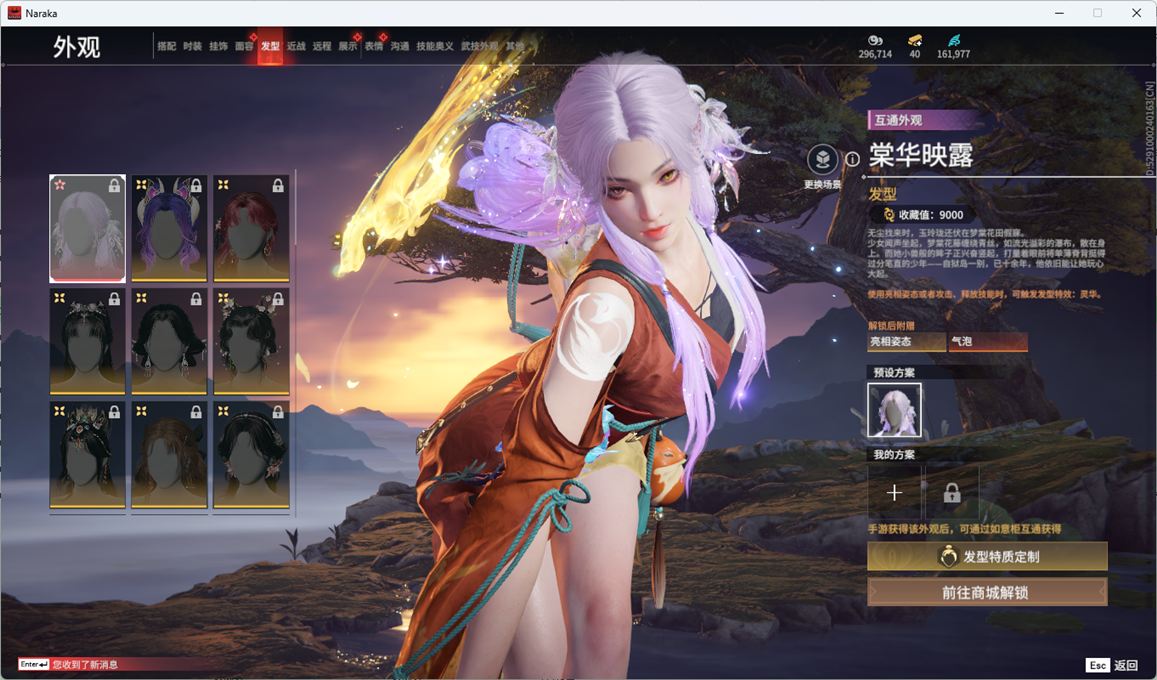1157x680 pixels.
Task: Select the black hairstyle with side hairpin
Action: 251,455
